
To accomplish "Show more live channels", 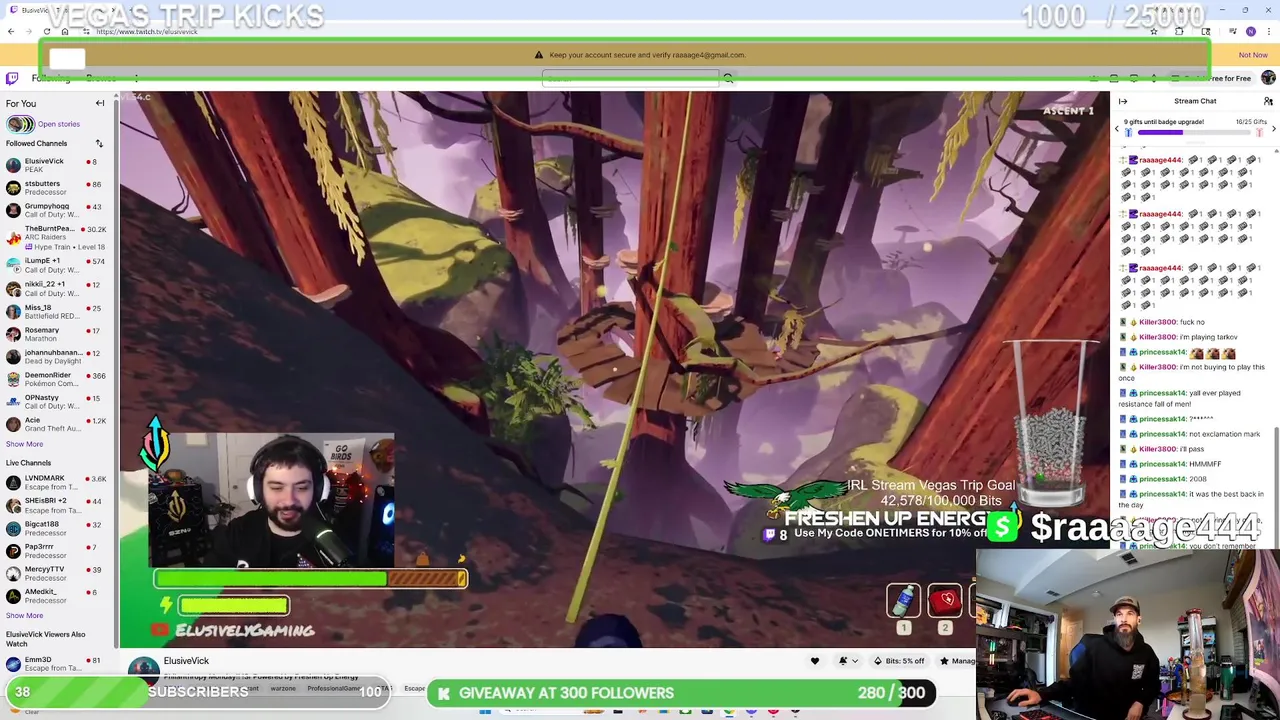I will pos(24,615).
